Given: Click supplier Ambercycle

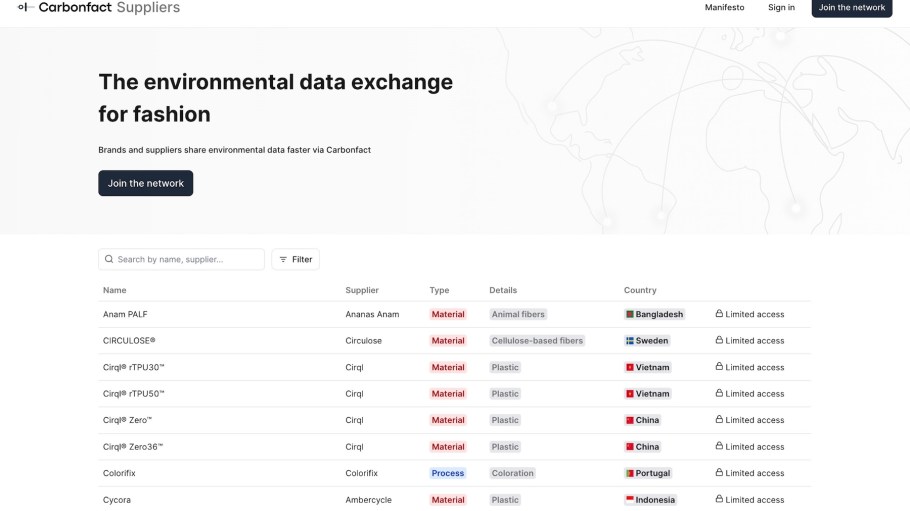Looking at the screenshot, I should pyautogui.click(x=369, y=500).
